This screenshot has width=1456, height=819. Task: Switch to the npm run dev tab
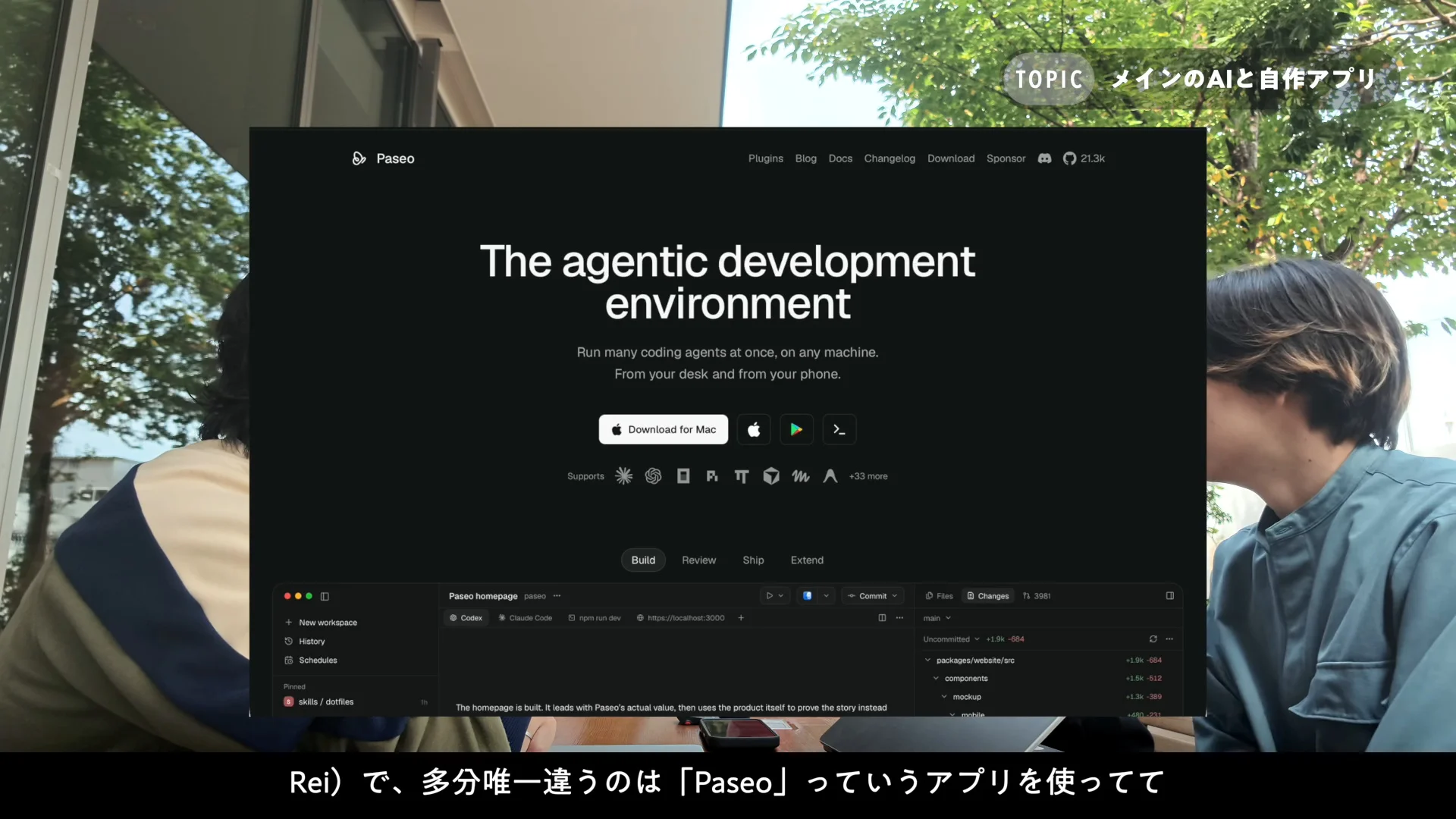595,618
